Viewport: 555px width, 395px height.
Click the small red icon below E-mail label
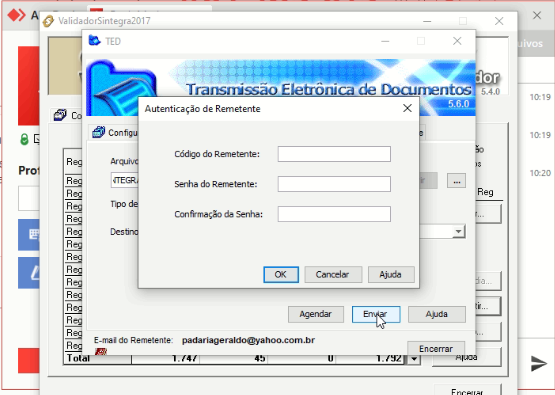tap(101, 351)
